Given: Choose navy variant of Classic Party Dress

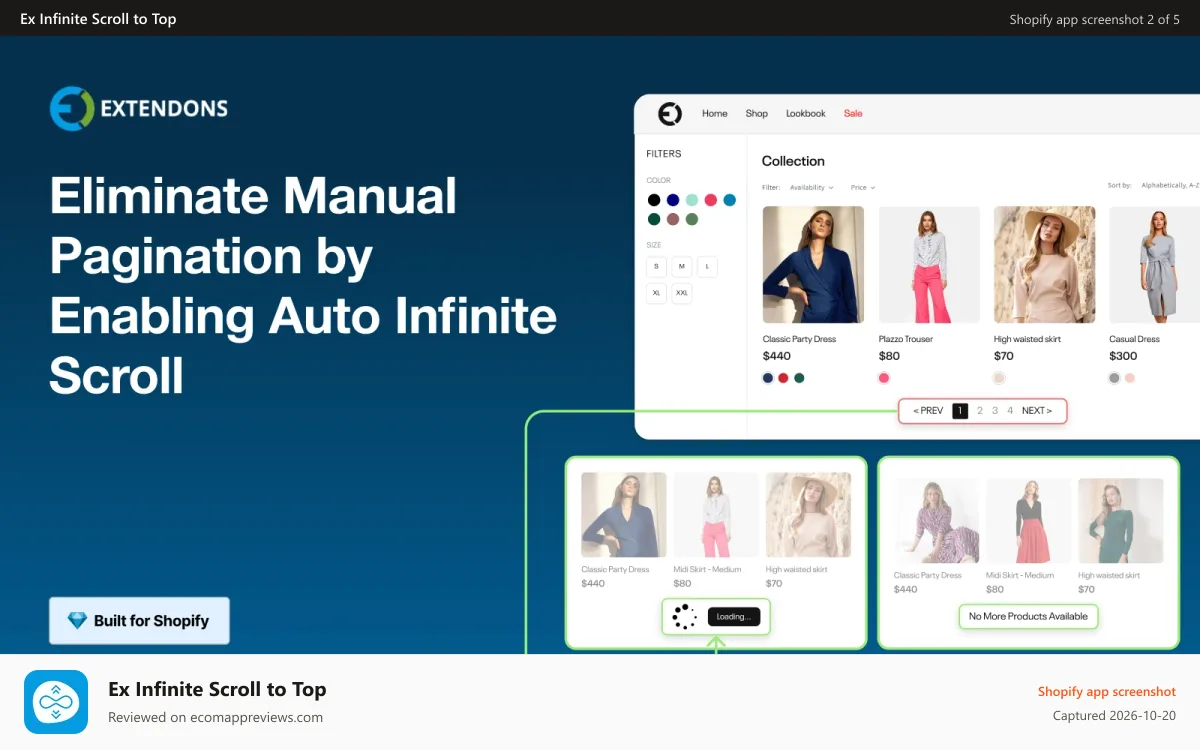Looking at the screenshot, I should pyautogui.click(x=768, y=378).
